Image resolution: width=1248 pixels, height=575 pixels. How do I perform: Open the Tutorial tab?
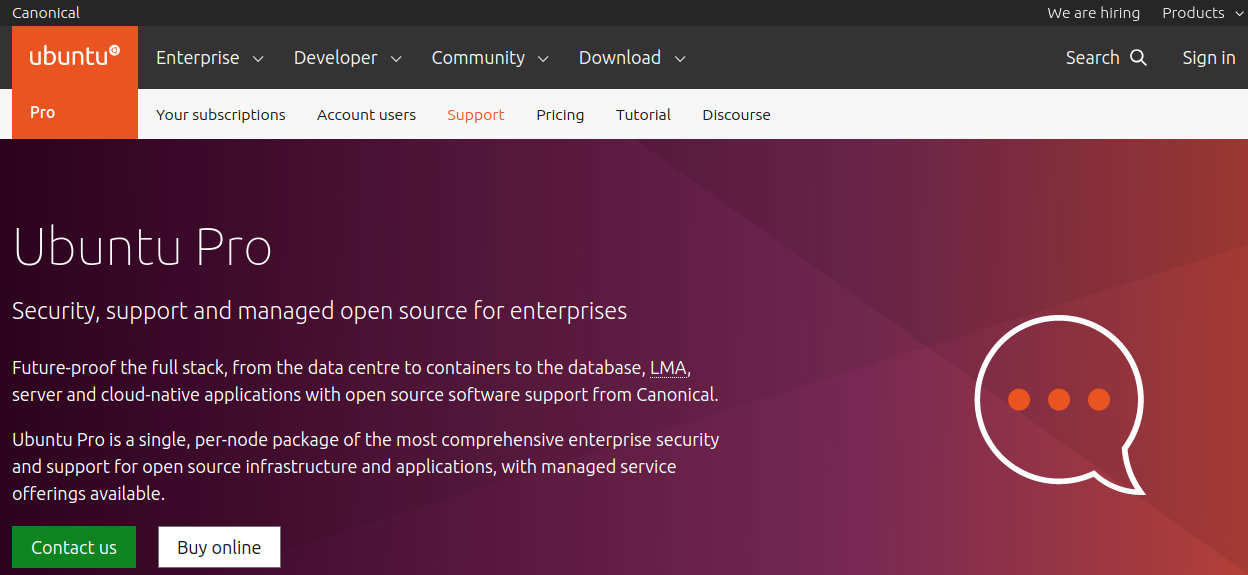tap(643, 115)
